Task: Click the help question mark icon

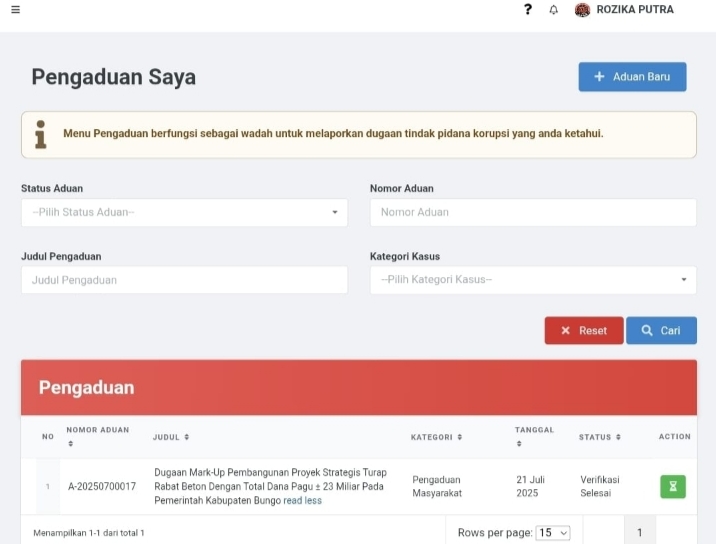Action: [528, 10]
